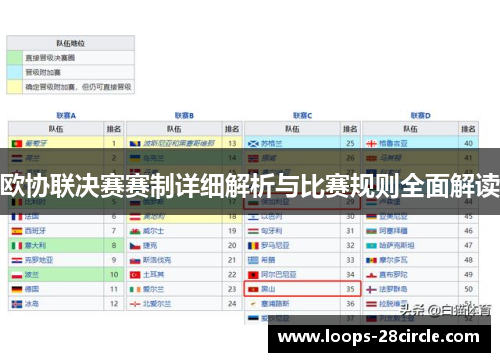Screen dimensions: 500x362
Task: Click the Gibraltar flag icon beside 直布罗陀
Action: 371,275
